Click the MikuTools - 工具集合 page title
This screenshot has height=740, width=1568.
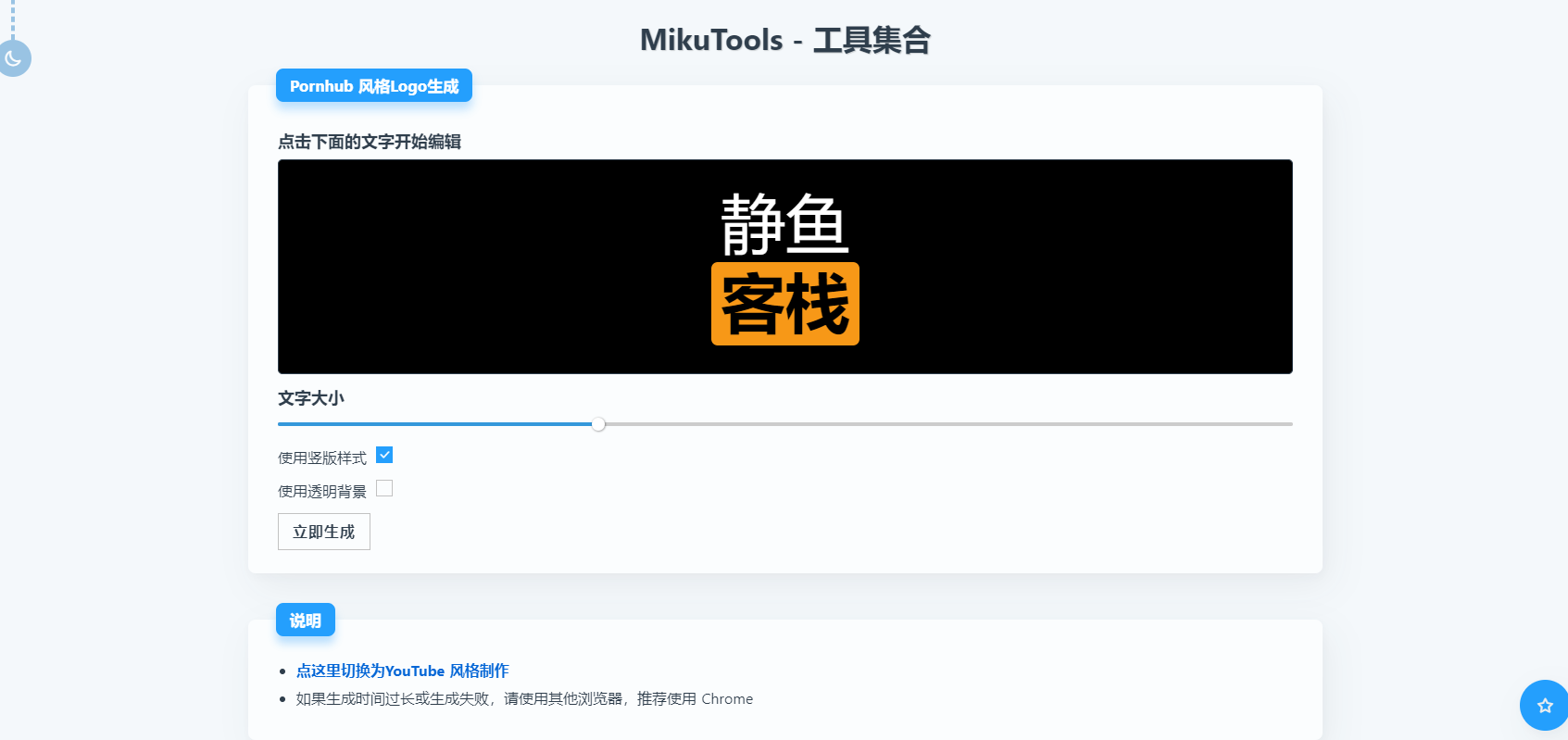[x=784, y=40]
